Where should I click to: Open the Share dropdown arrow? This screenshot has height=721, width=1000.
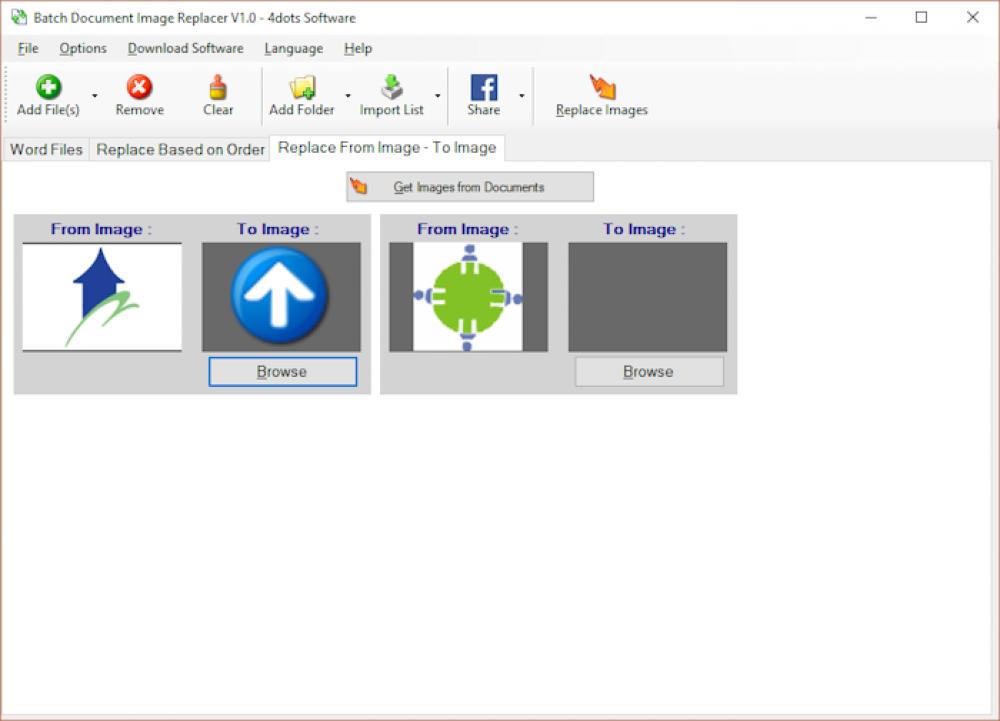(523, 95)
